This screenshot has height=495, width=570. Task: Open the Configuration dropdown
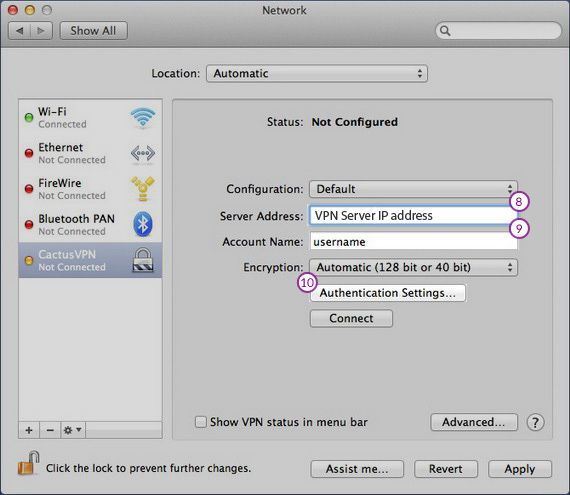tap(413, 189)
